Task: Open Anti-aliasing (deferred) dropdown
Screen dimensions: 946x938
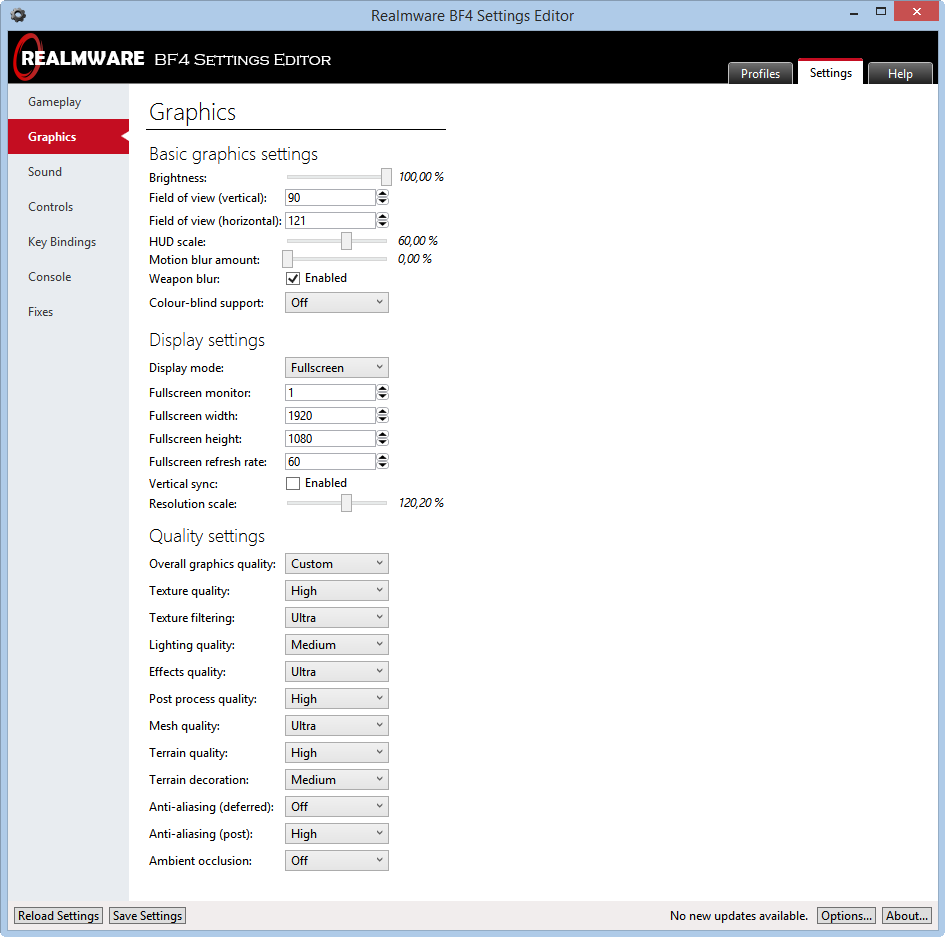Action: 337,806
